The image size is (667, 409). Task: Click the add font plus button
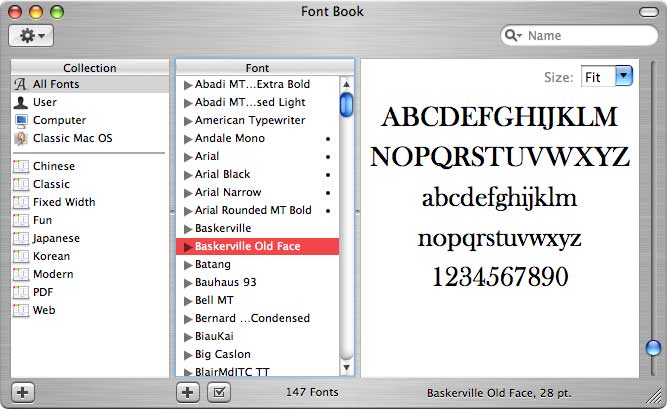pos(188,392)
